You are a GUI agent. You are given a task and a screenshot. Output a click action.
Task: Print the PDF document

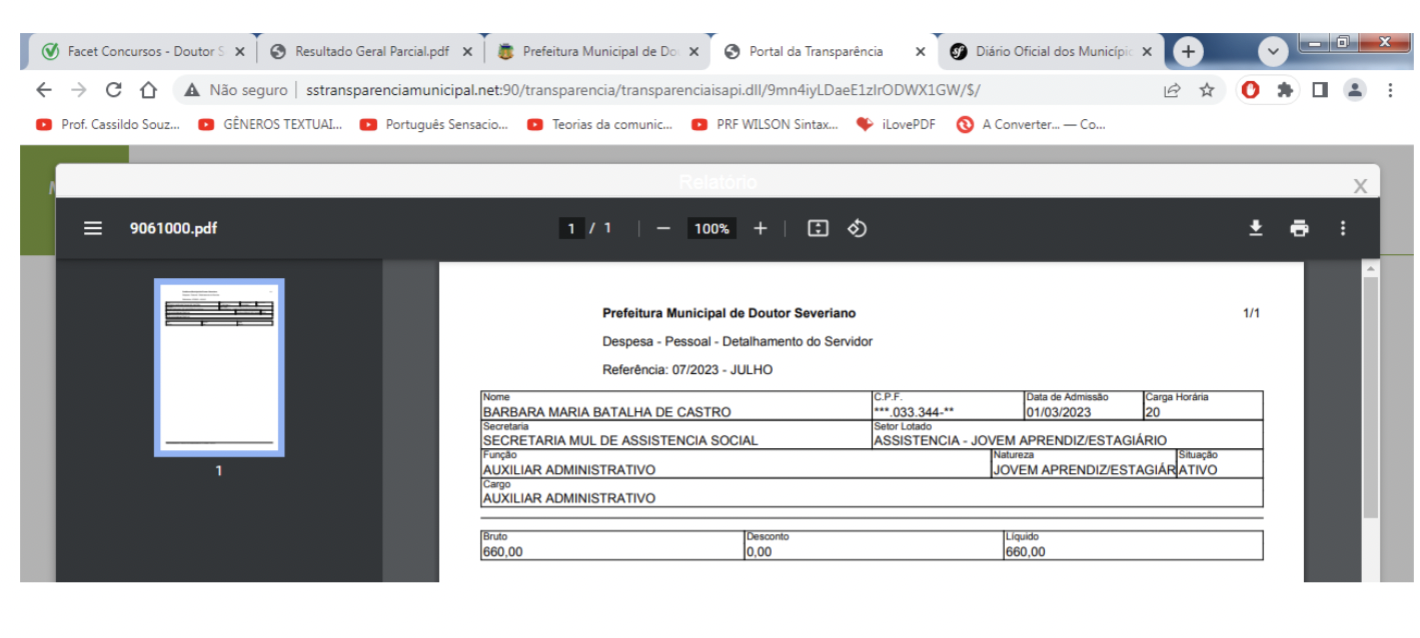coord(1299,229)
